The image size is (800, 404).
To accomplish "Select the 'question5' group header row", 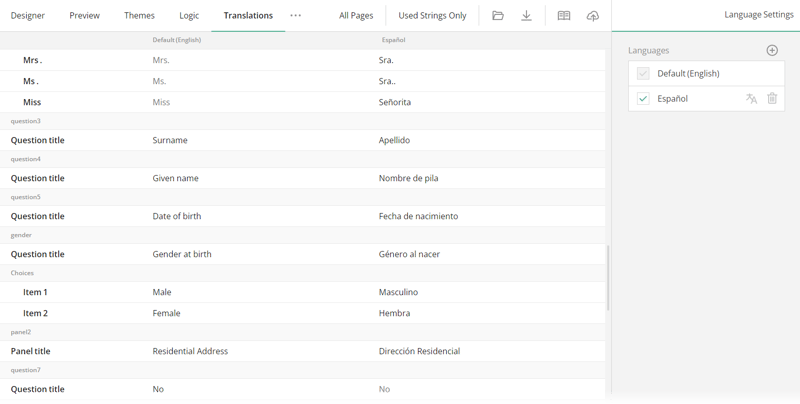I will click(x=303, y=197).
